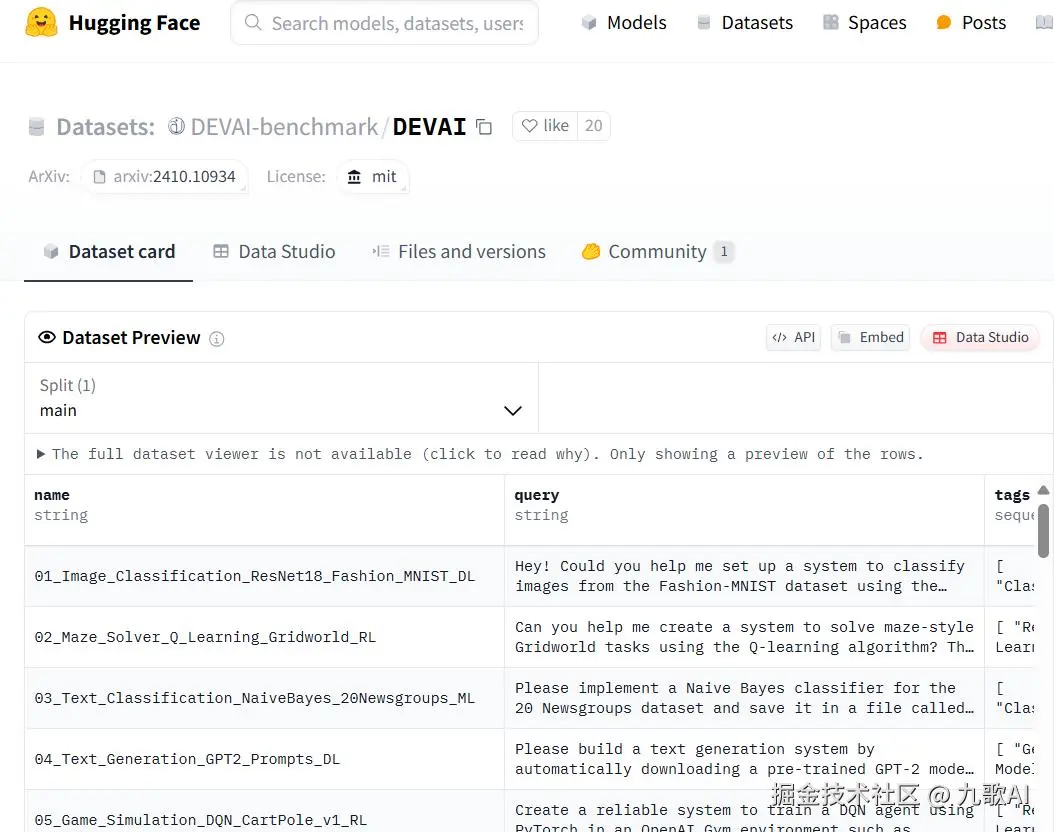The height and width of the screenshot is (832, 1054).
Task: Switch to the Community tab
Action: (x=657, y=252)
